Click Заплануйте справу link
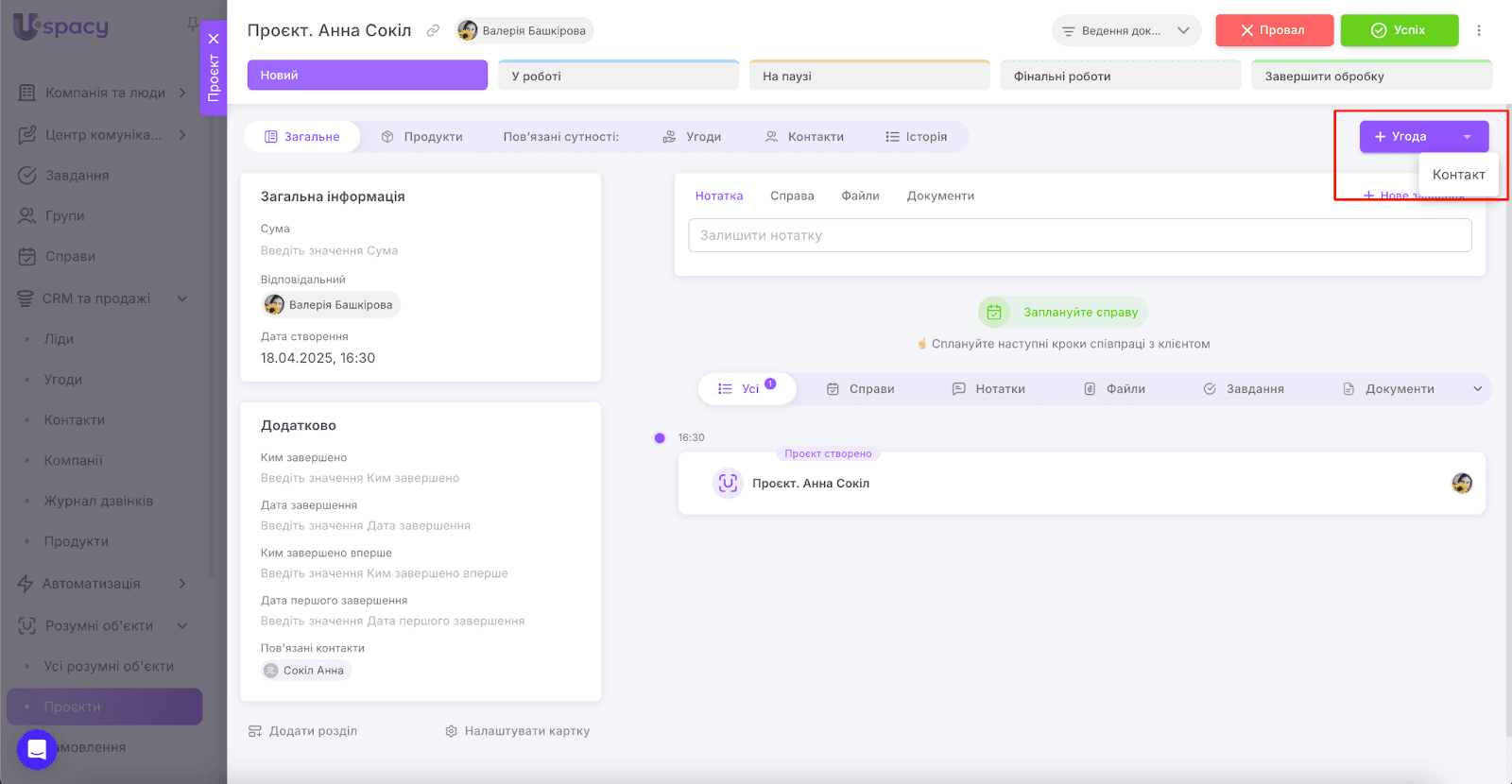 click(1080, 313)
